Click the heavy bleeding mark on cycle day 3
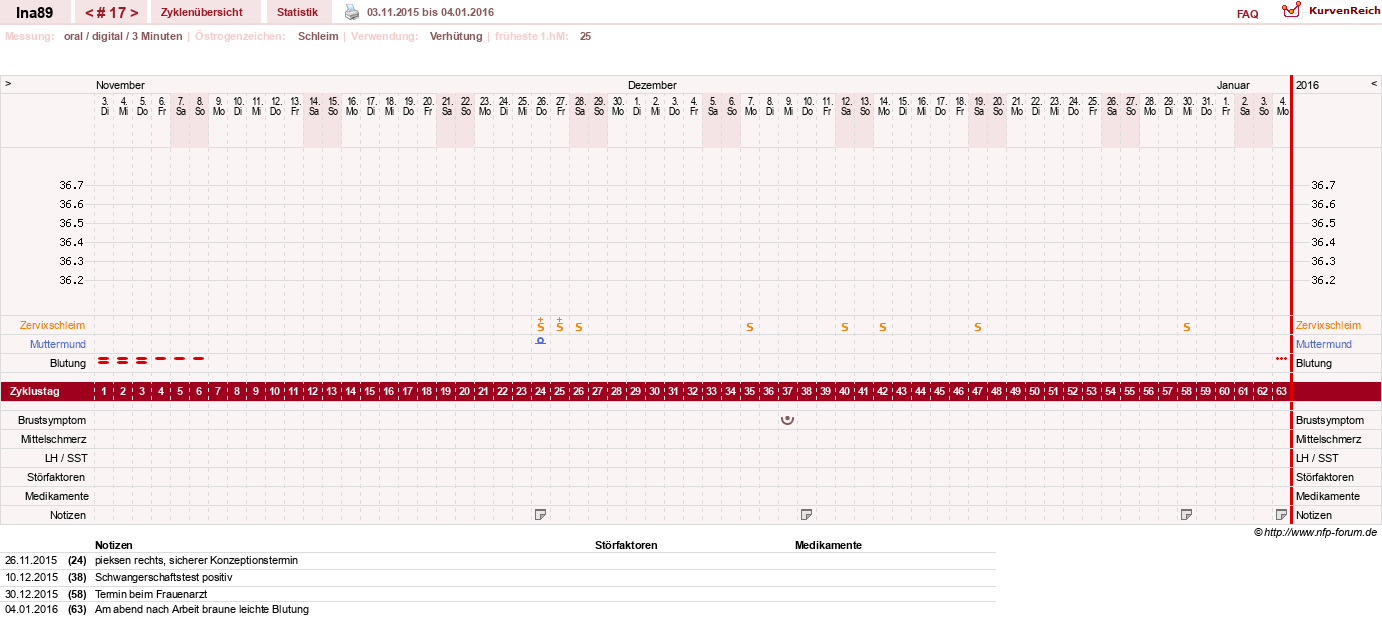Screen dimensions: 1382x644 point(141,361)
